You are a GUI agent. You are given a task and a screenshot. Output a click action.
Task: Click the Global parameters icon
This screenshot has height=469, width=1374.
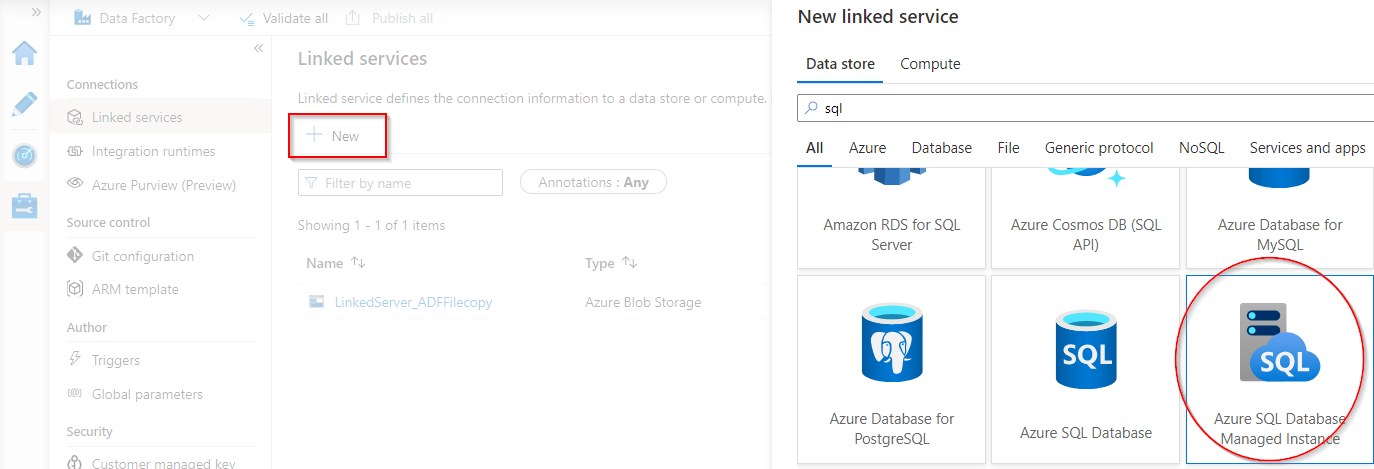click(x=75, y=394)
